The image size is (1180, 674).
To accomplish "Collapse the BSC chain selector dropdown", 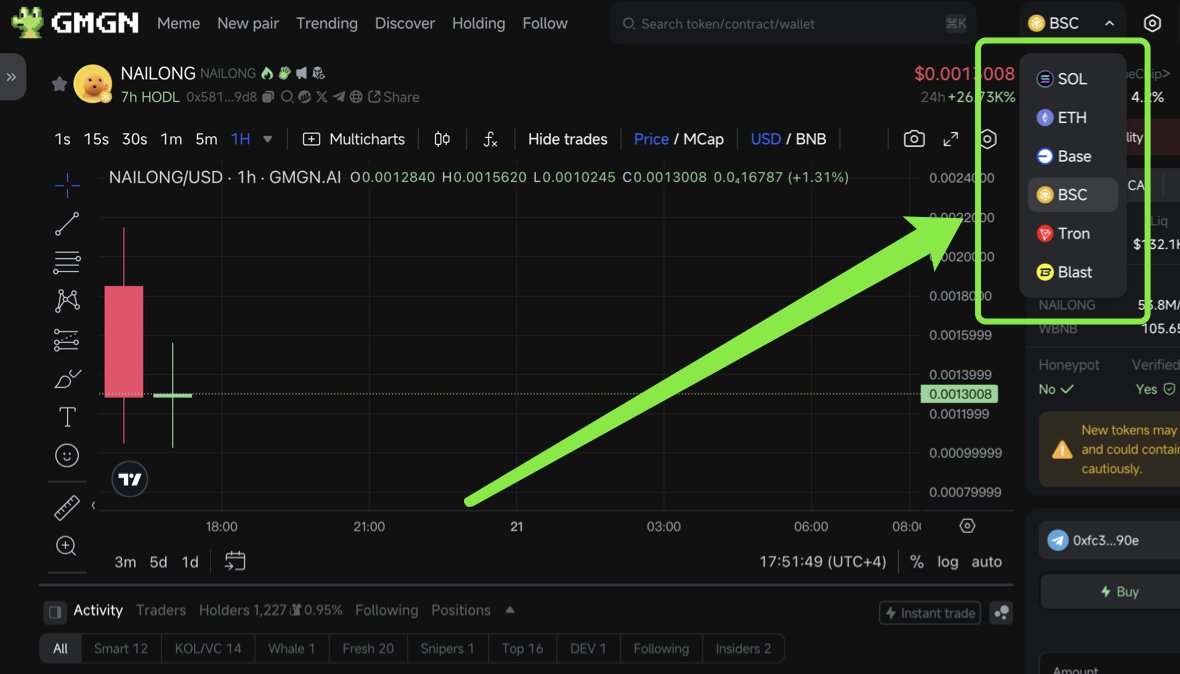I will point(1072,23).
